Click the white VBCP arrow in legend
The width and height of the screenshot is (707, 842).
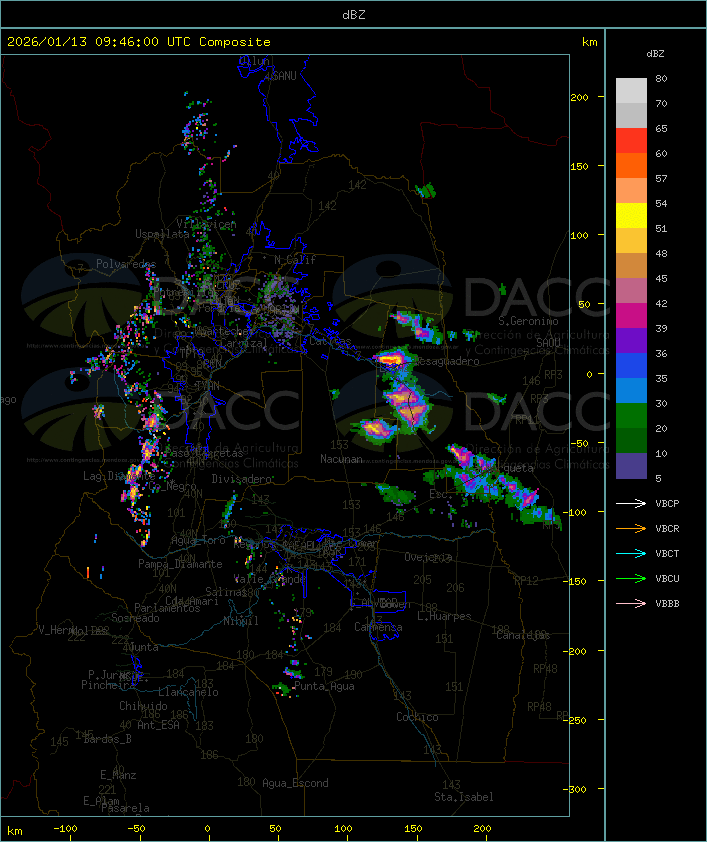click(x=631, y=503)
